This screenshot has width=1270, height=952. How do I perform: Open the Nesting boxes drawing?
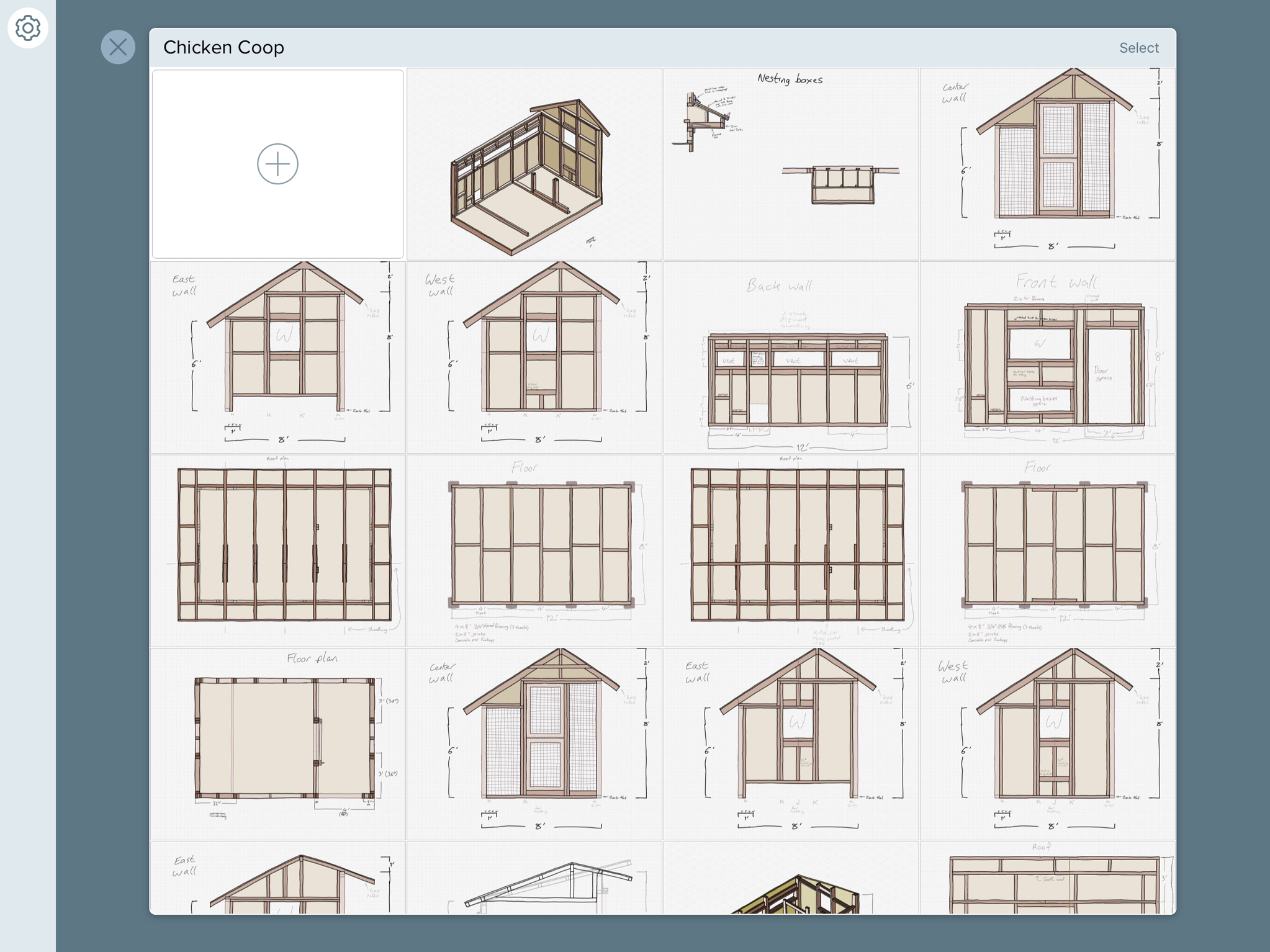(x=791, y=164)
